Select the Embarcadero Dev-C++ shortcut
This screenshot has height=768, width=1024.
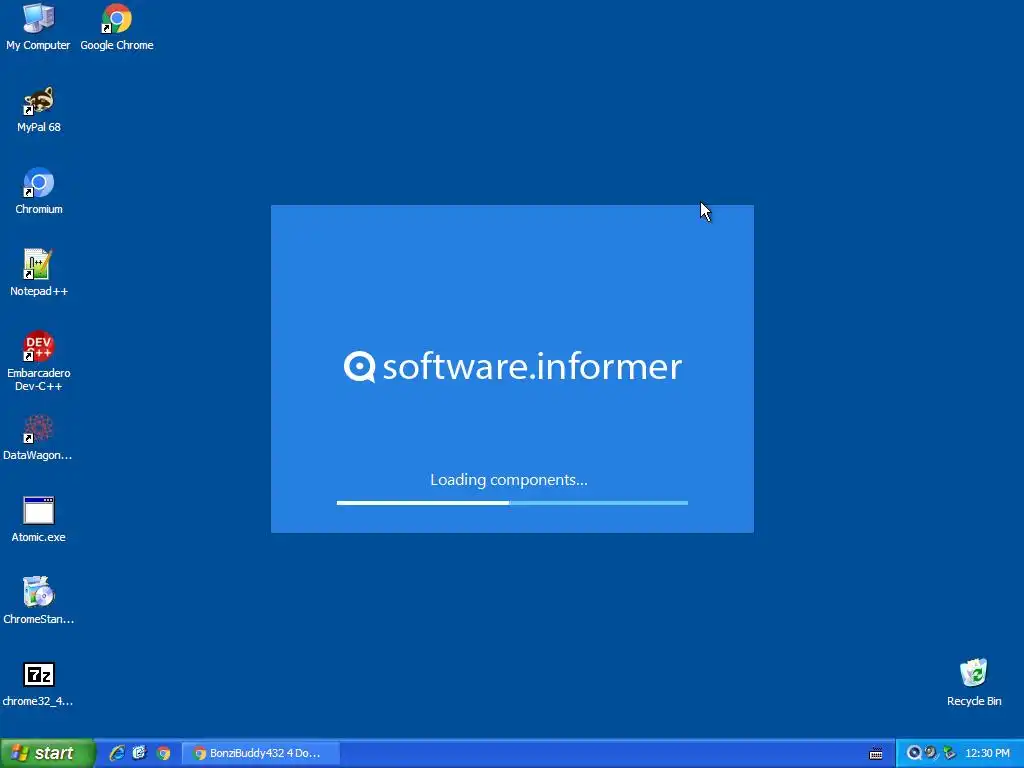coord(39,361)
